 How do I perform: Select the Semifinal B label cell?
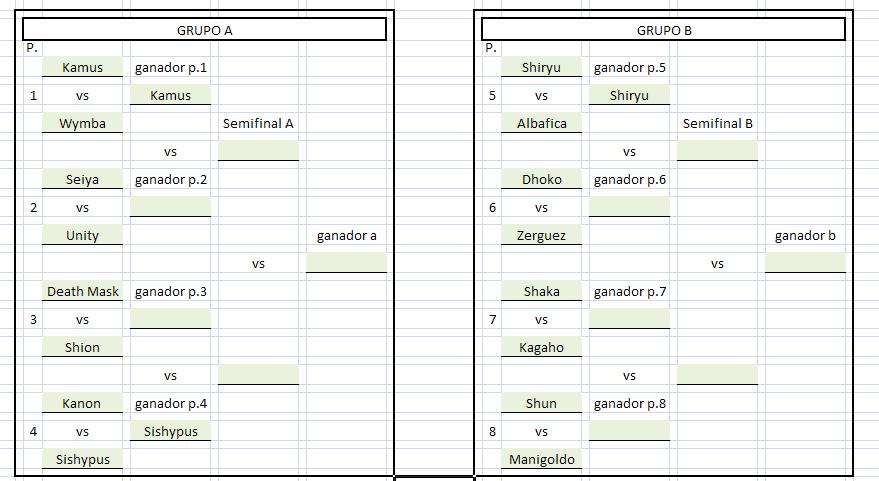coord(717,124)
